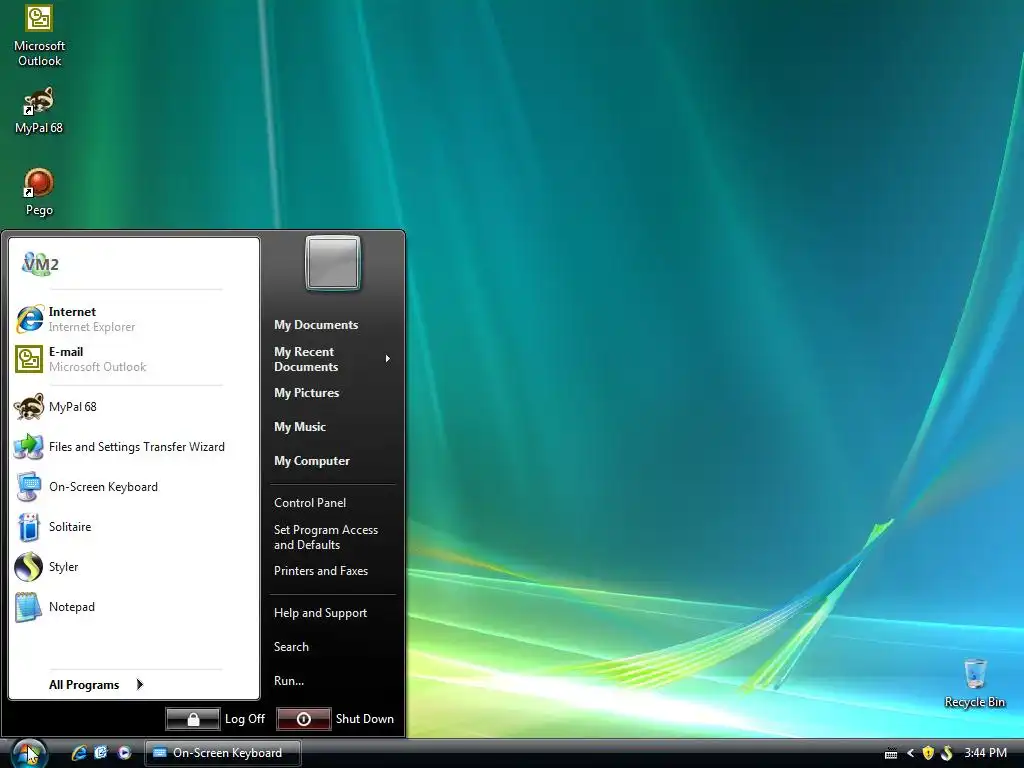Image resolution: width=1024 pixels, height=768 pixels.
Task: Click the Log Off lock icon button
Action: [x=193, y=719]
